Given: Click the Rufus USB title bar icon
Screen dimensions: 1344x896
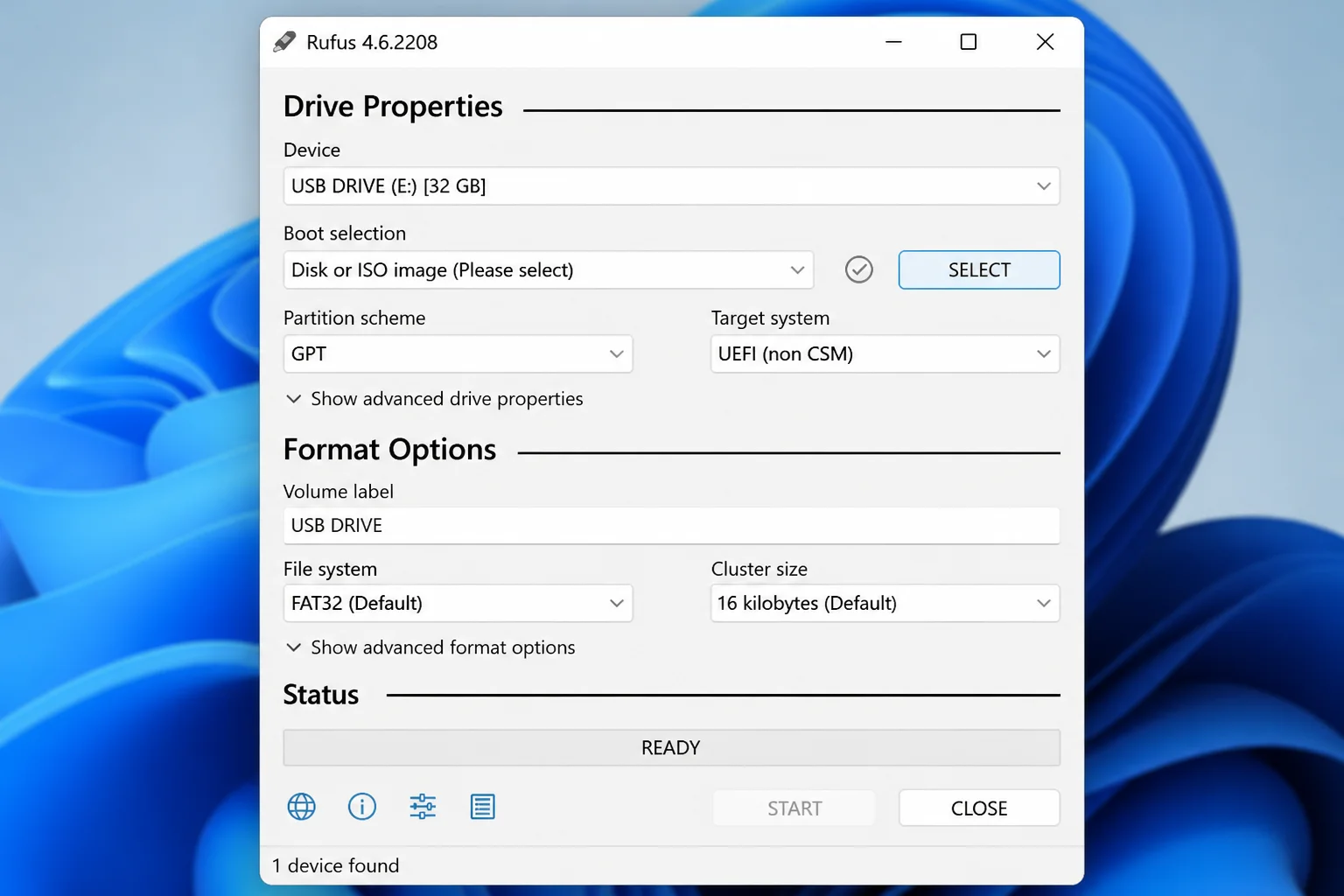Looking at the screenshot, I should [x=284, y=42].
